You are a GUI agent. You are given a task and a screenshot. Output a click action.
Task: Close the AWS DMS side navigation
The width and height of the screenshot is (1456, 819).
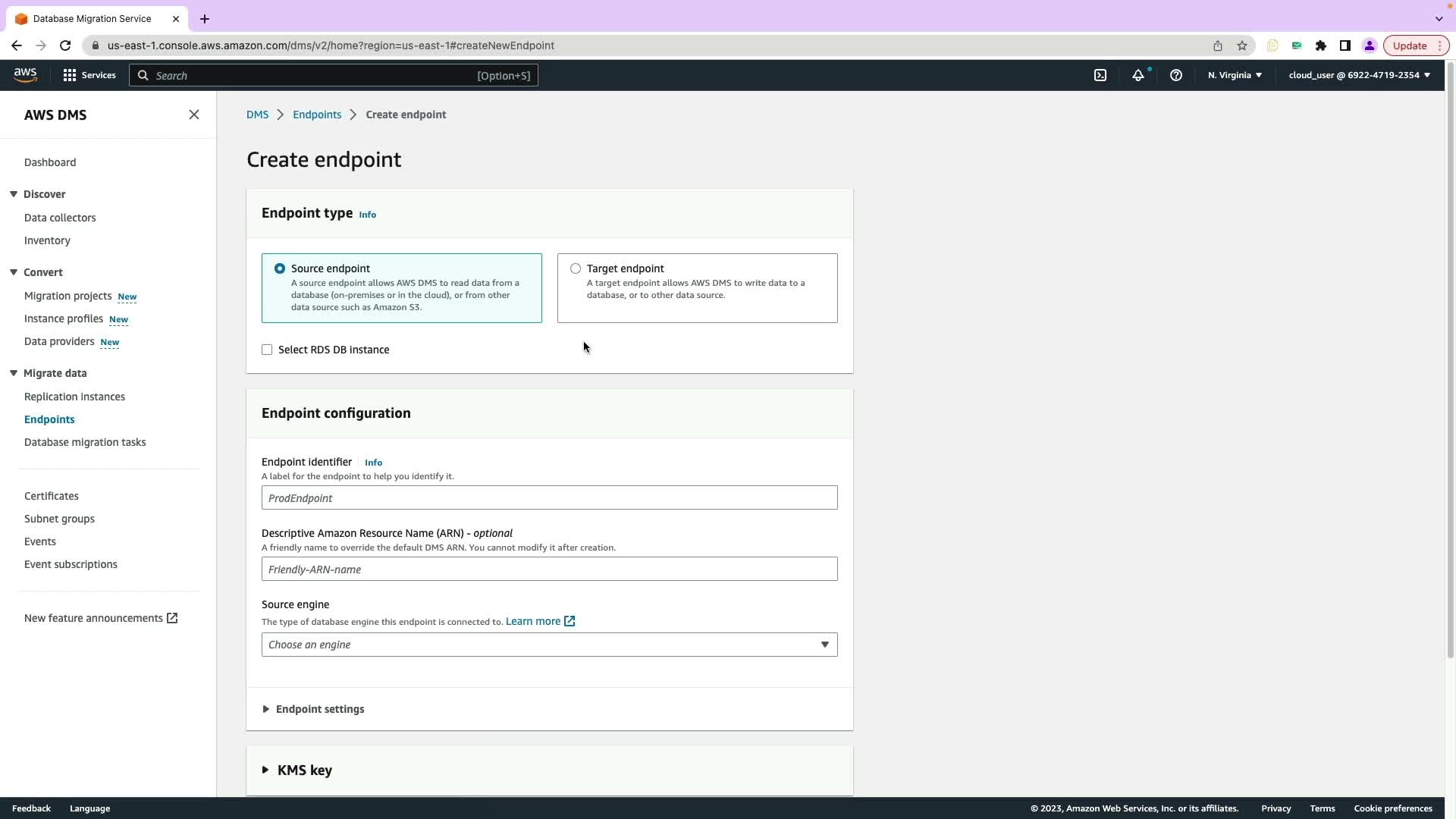click(194, 115)
